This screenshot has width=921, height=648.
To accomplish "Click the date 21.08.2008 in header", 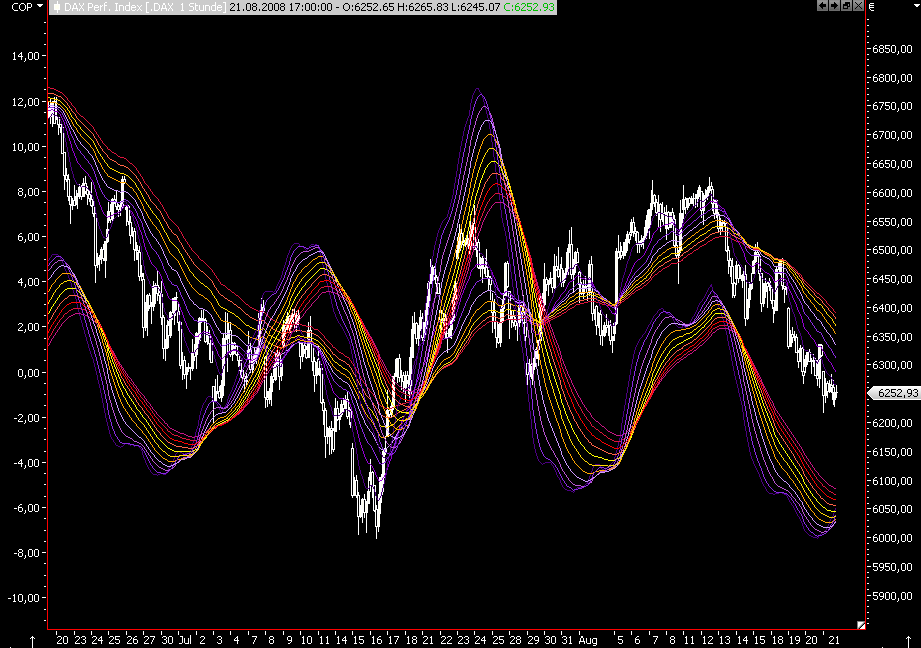I will [255, 7].
